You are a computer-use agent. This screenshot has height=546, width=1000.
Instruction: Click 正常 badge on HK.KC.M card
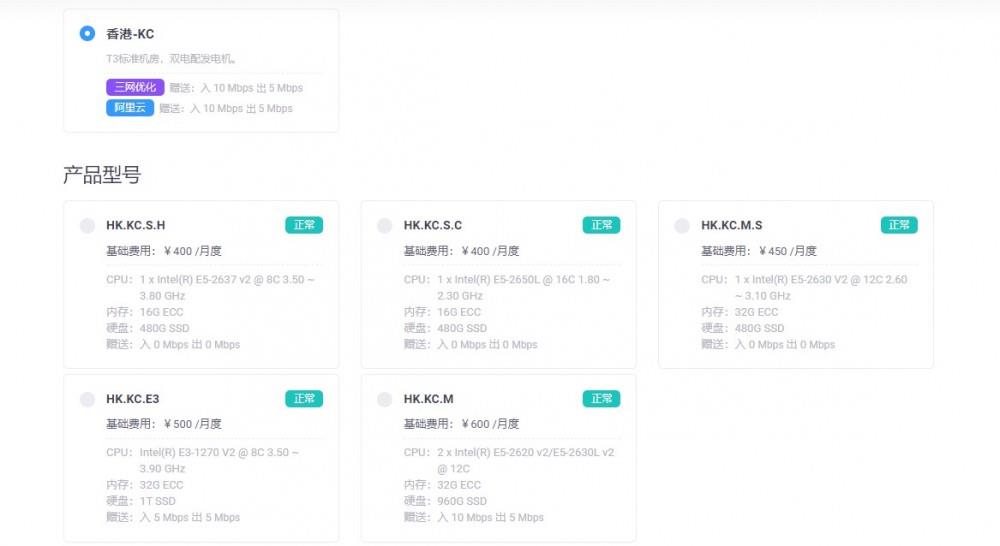[x=601, y=398]
